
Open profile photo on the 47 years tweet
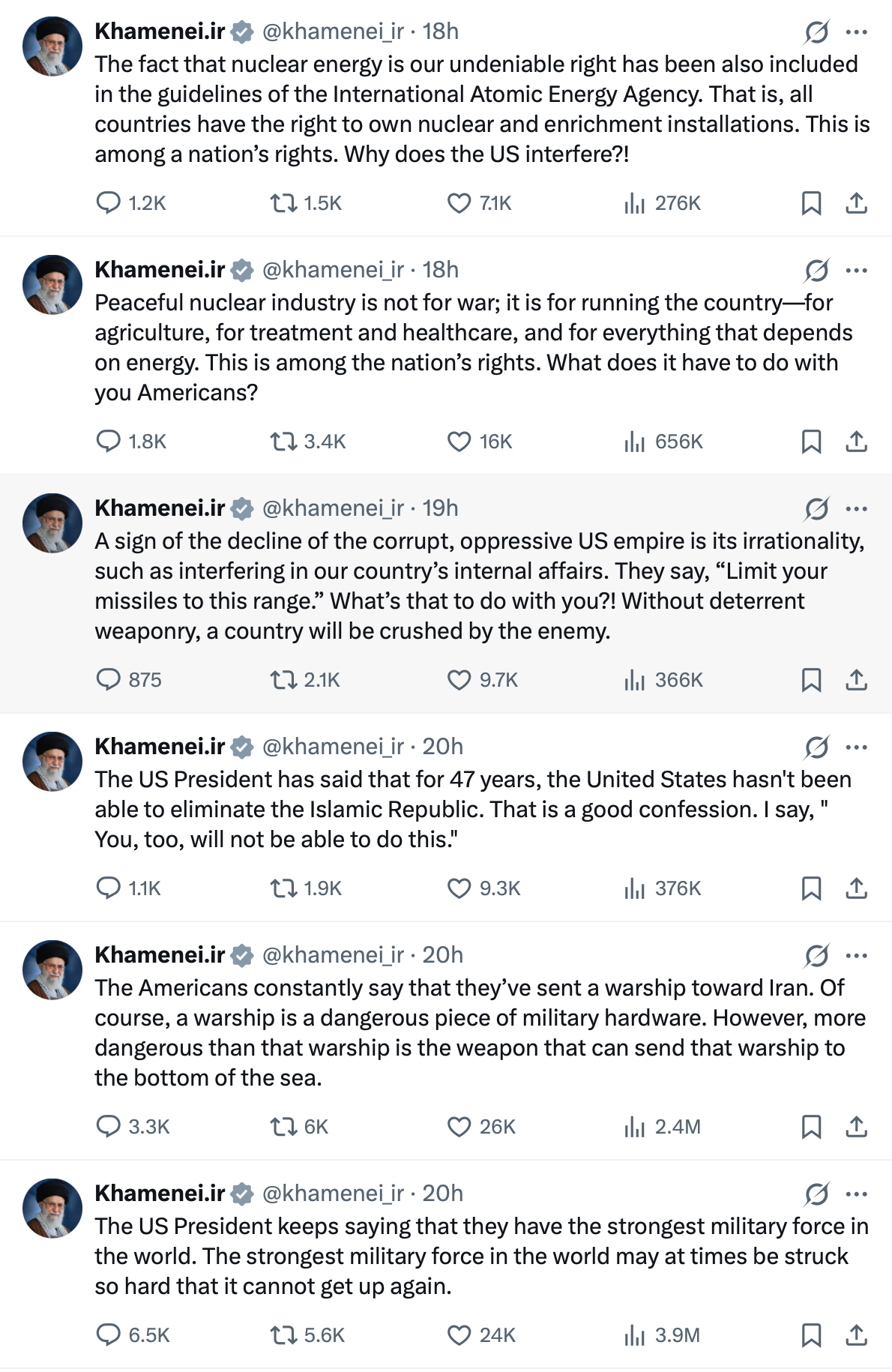[52, 761]
